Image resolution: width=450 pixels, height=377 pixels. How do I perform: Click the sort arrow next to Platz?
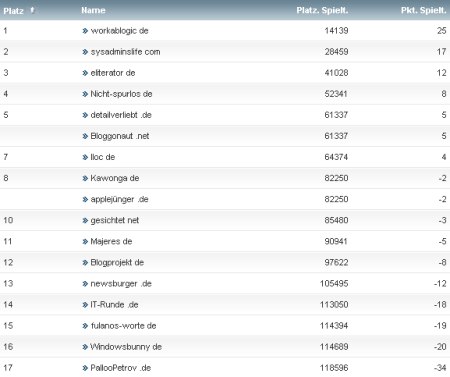[32, 10]
